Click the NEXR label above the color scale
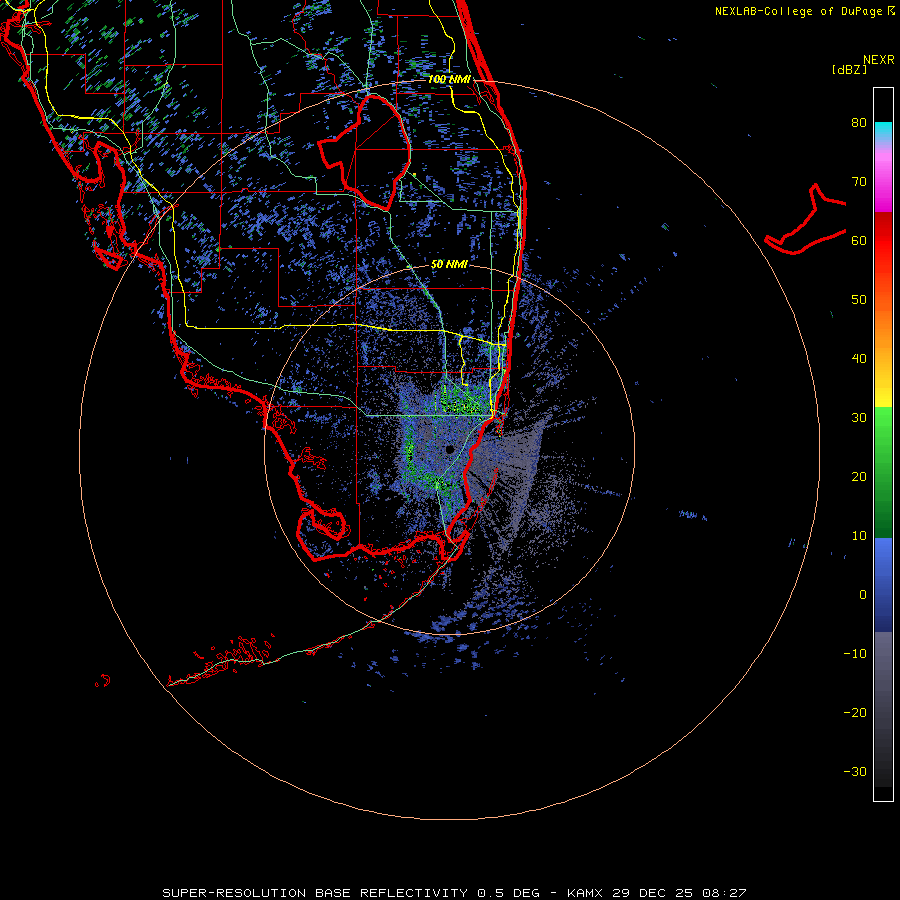Screen dimensions: 900x900 [x=879, y=60]
